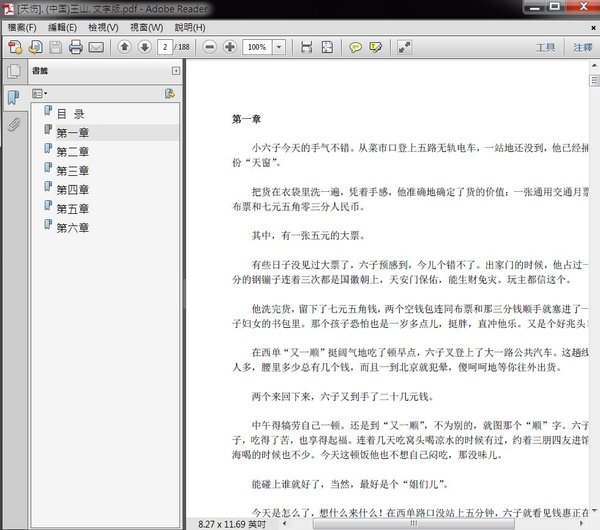
Task: Click the fit one full page icon
Action: pos(327,47)
